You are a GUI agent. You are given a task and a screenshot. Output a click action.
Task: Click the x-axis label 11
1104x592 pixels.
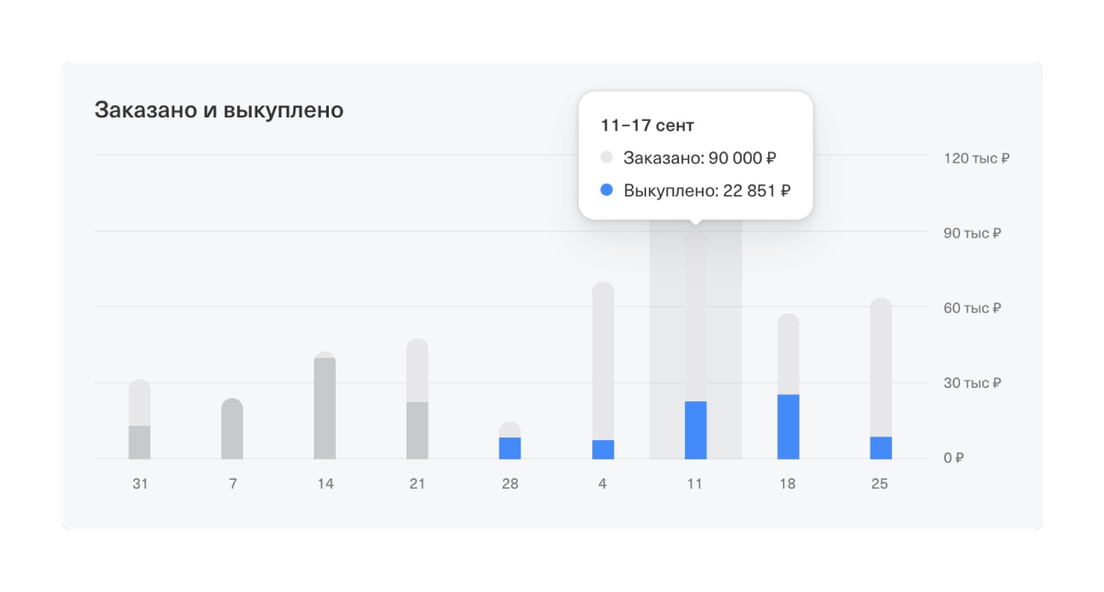[x=695, y=484]
